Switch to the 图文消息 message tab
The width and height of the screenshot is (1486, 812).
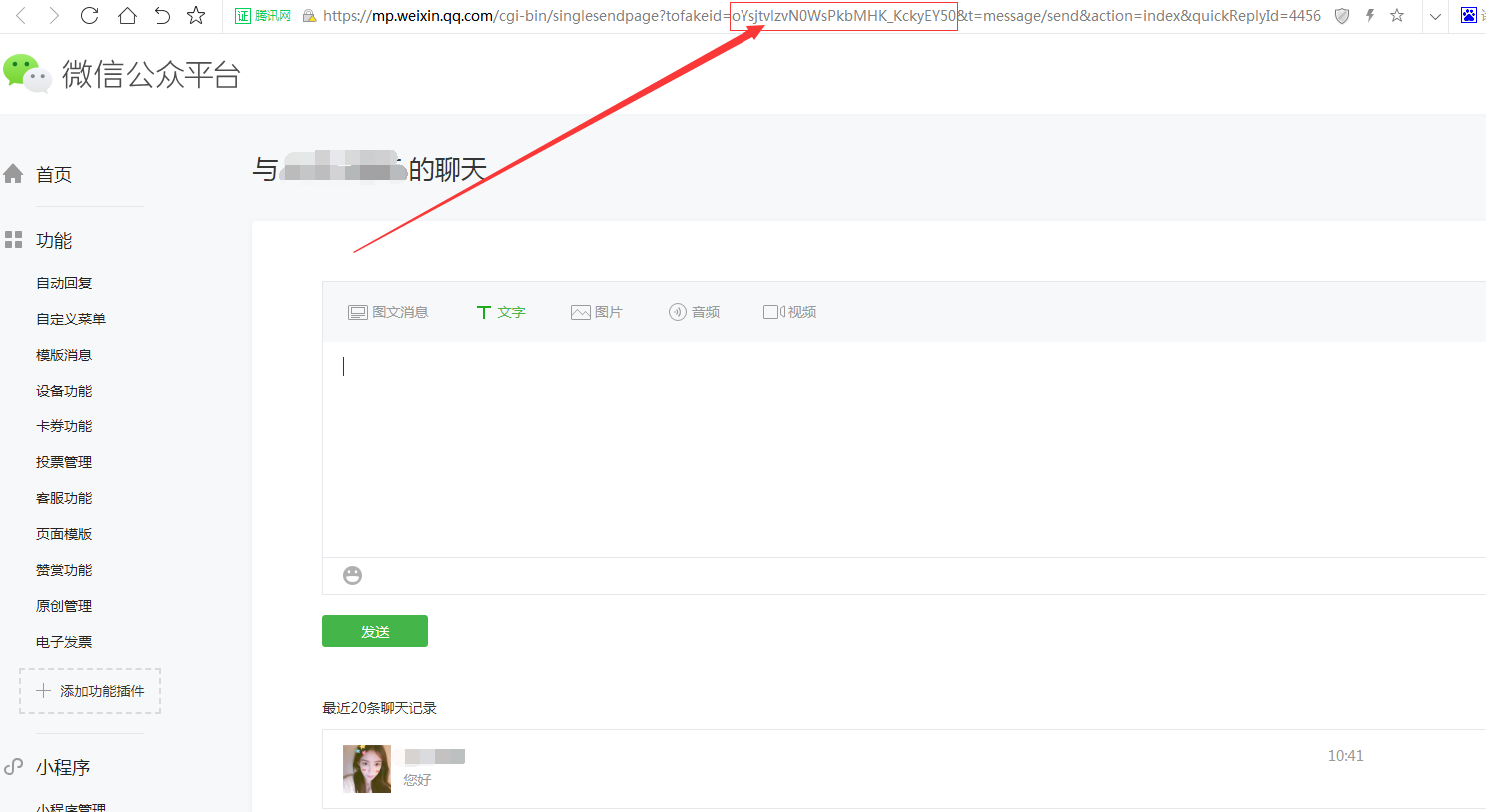388,312
